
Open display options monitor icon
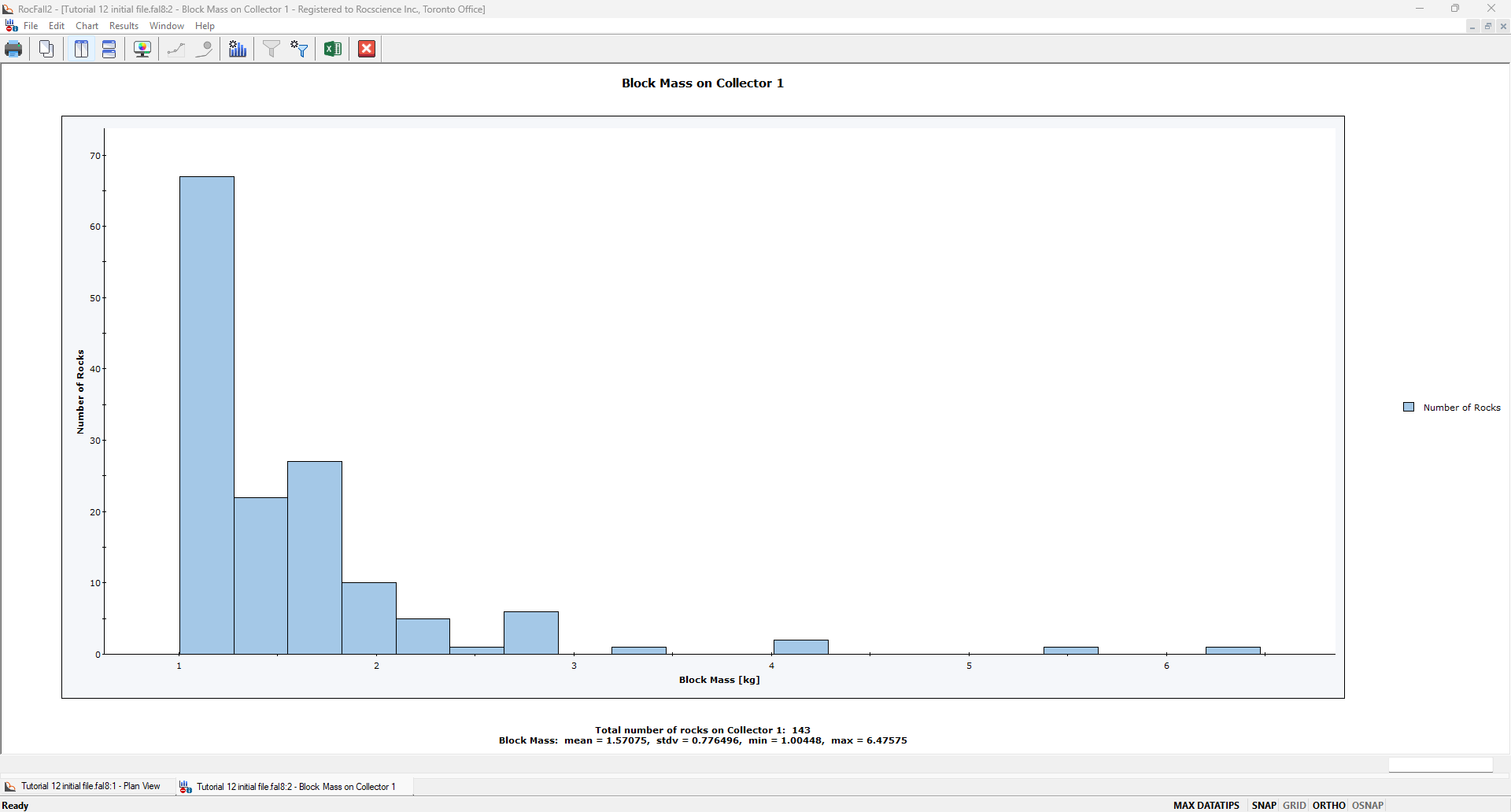click(142, 49)
